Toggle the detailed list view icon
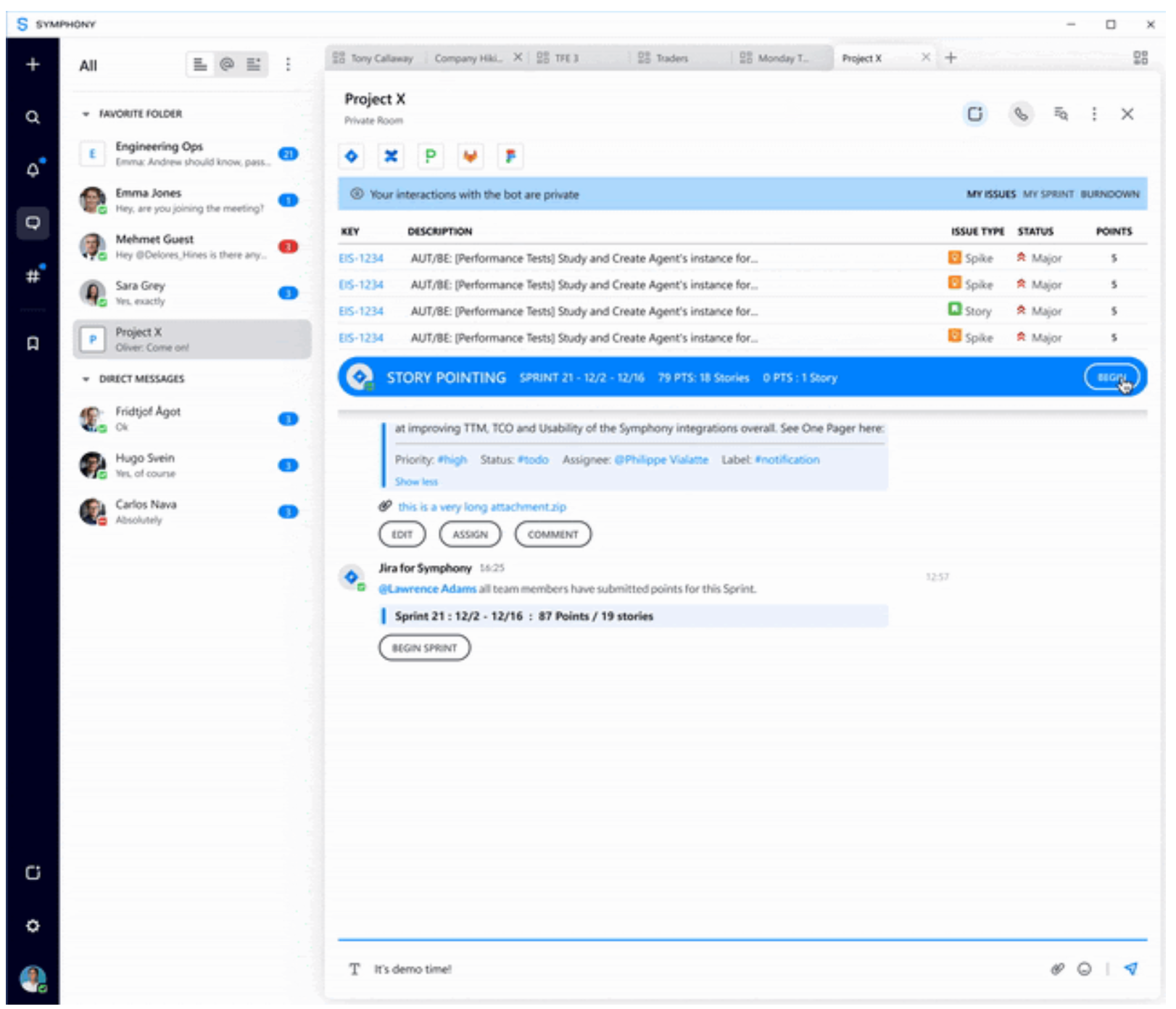1176x1009 pixels. pyautogui.click(x=254, y=65)
